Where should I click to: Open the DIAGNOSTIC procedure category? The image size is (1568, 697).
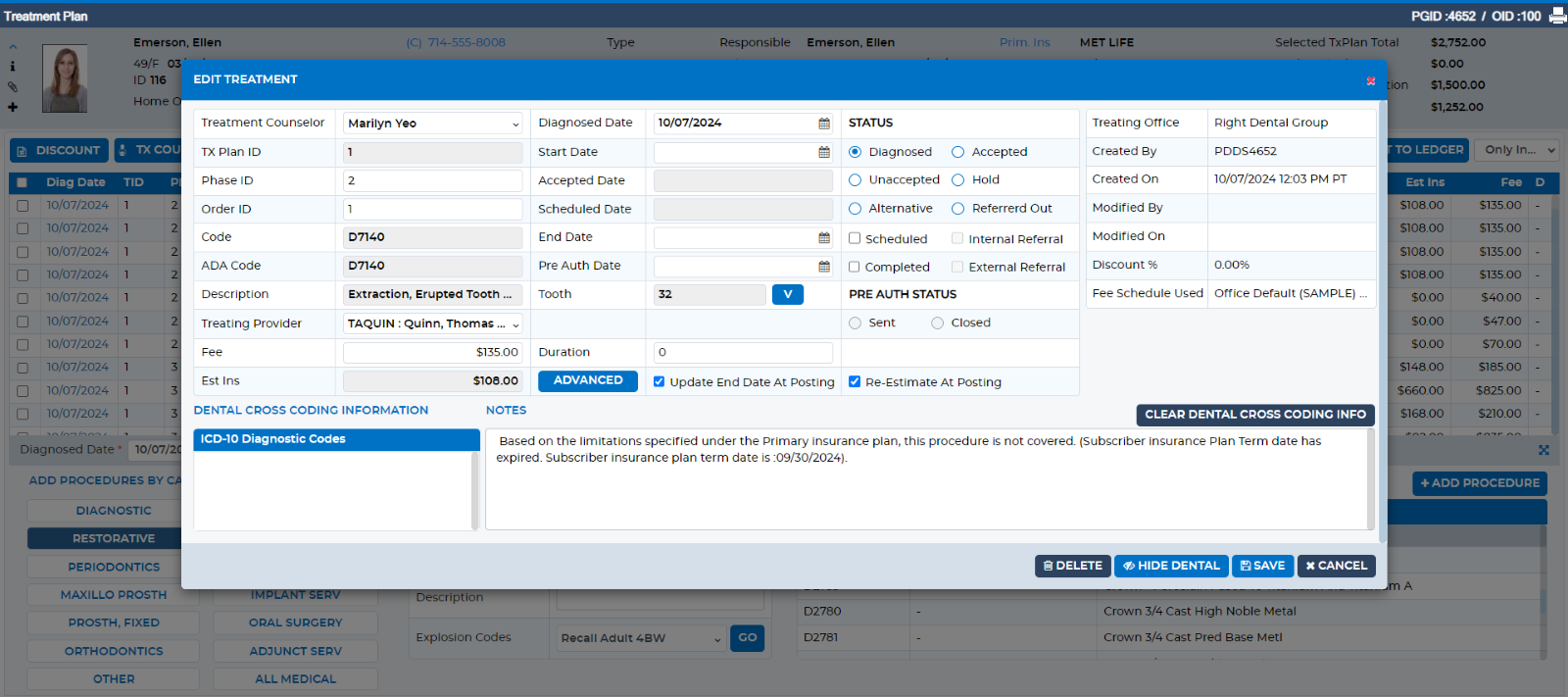coord(114,511)
